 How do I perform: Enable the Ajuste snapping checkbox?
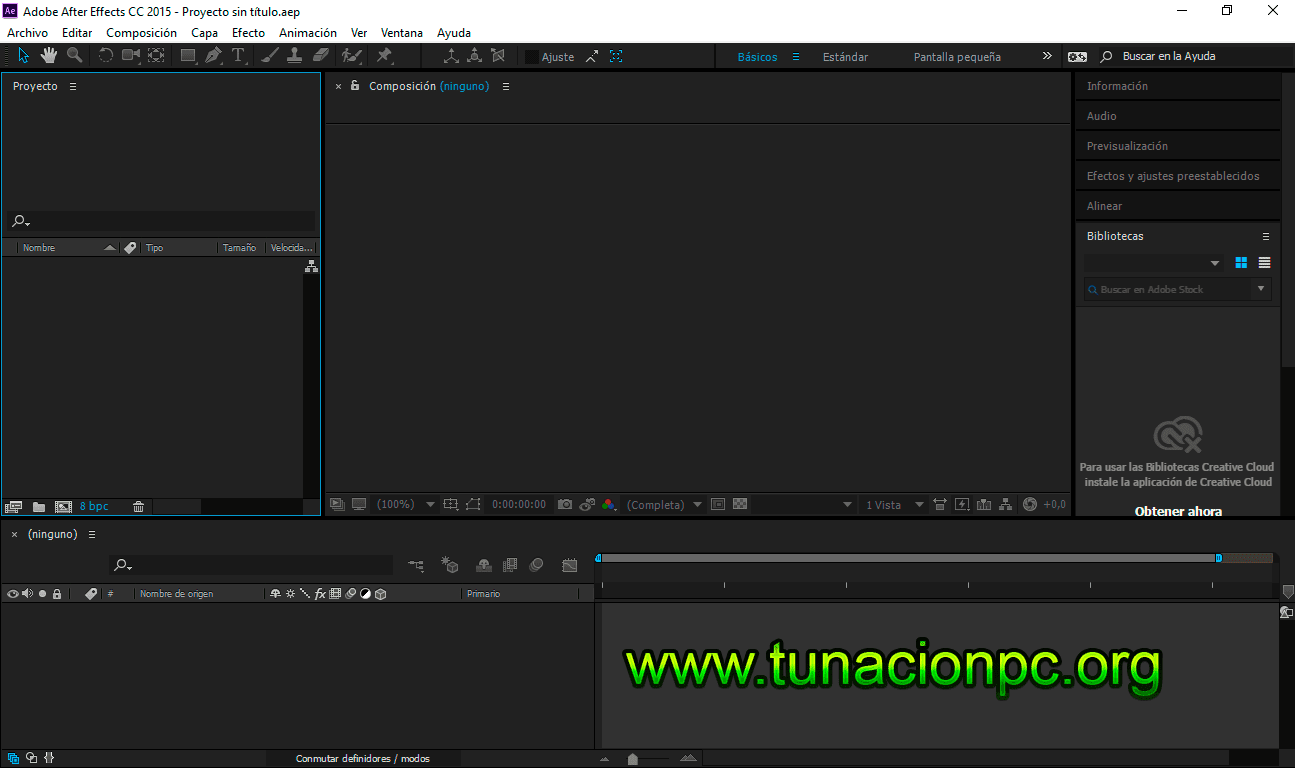[x=531, y=56]
